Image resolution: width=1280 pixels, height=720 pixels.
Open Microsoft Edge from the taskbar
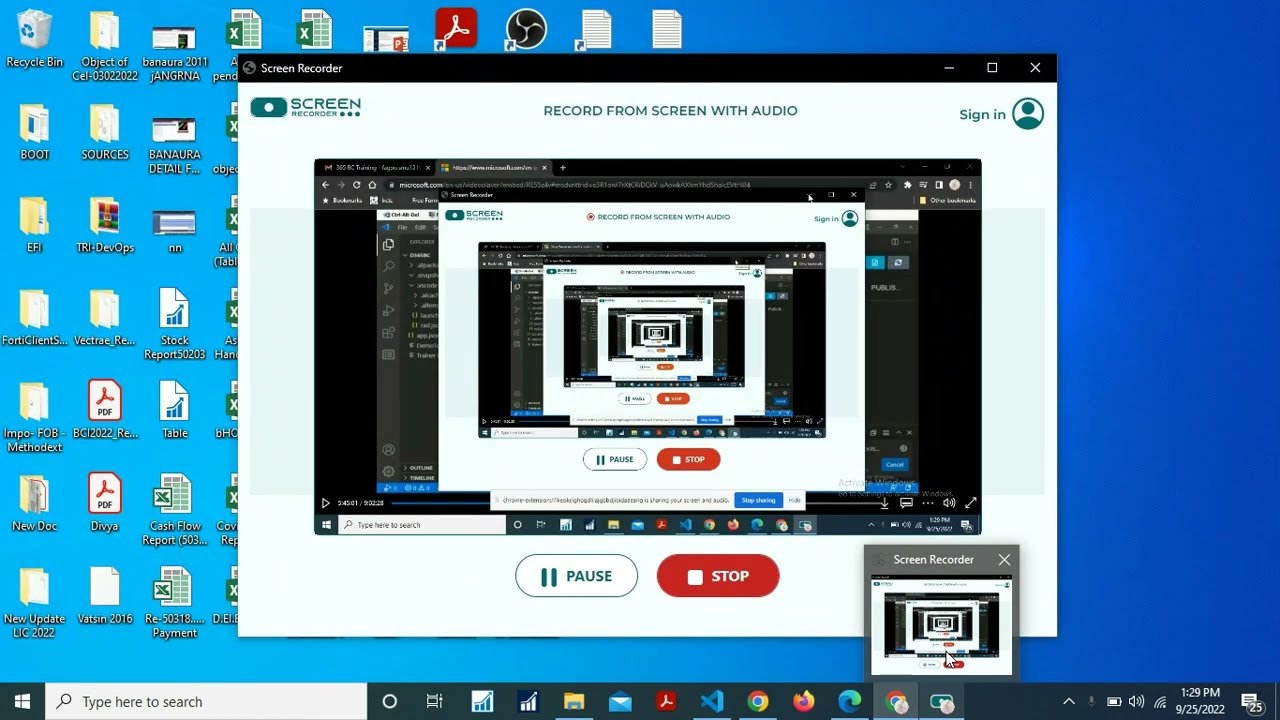[x=850, y=702]
